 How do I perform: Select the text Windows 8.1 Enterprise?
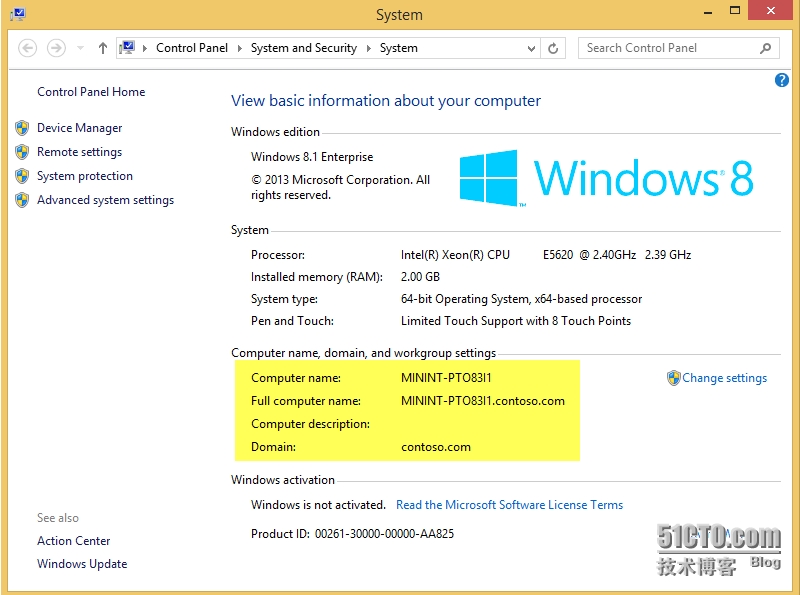click(312, 157)
